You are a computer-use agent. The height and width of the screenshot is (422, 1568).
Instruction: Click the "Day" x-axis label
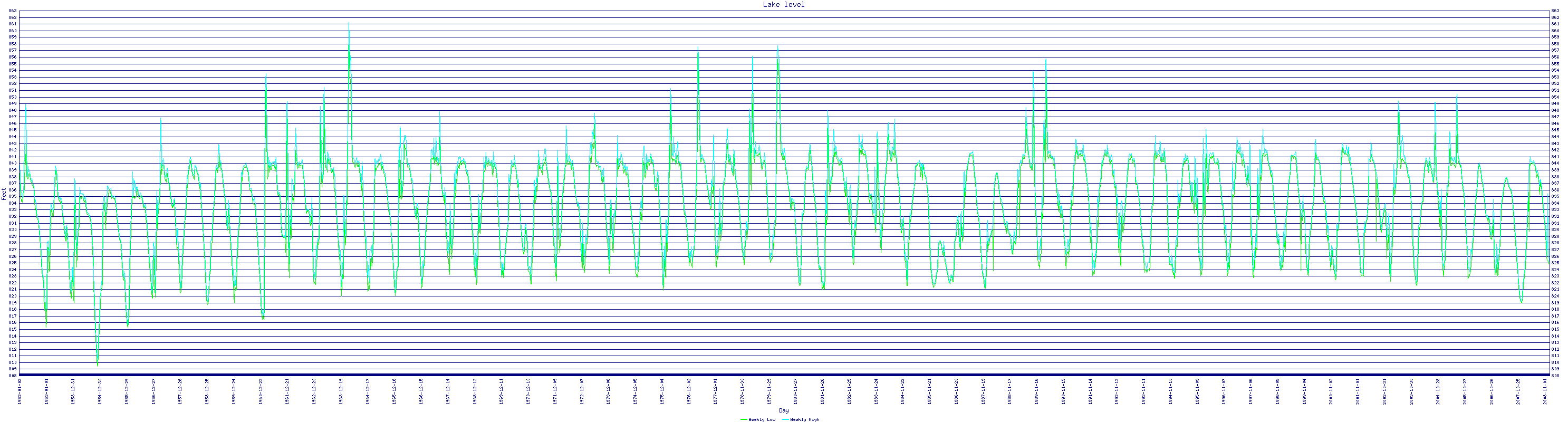point(783,410)
